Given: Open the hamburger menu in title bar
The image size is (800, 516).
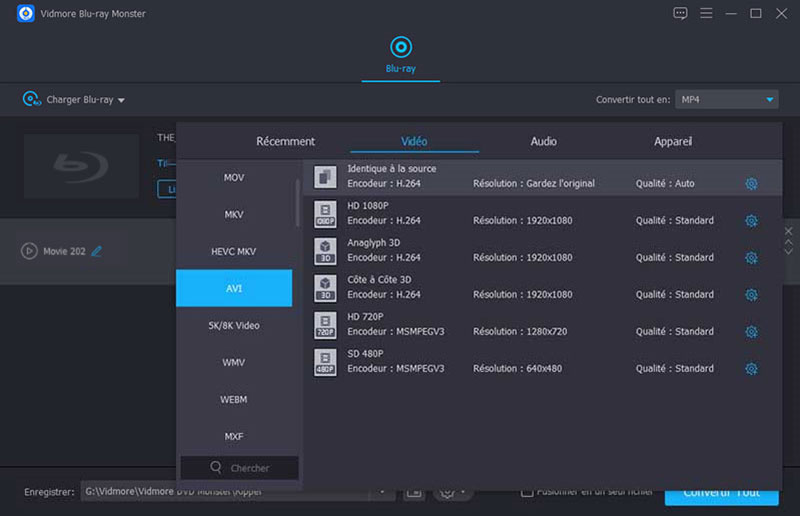Looking at the screenshot, I should tap(706, 13).
